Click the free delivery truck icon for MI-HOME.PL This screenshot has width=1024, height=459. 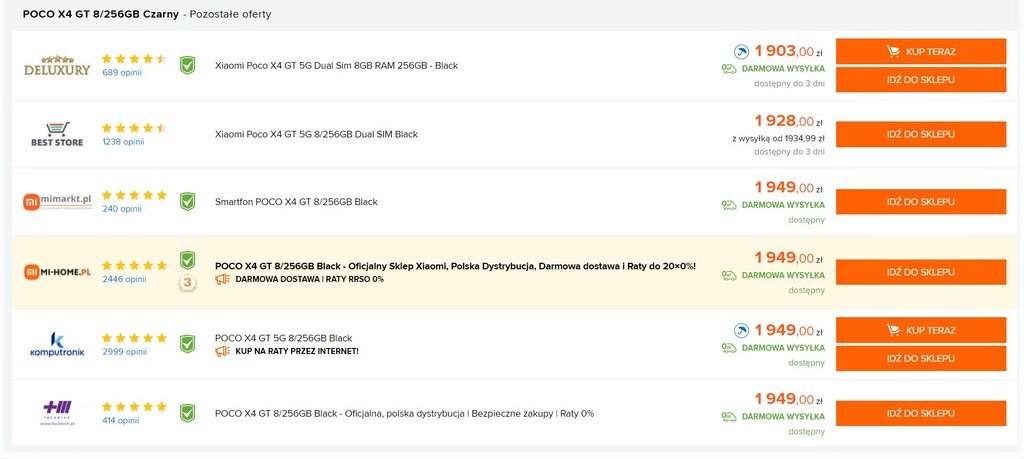tap(729, 276)
